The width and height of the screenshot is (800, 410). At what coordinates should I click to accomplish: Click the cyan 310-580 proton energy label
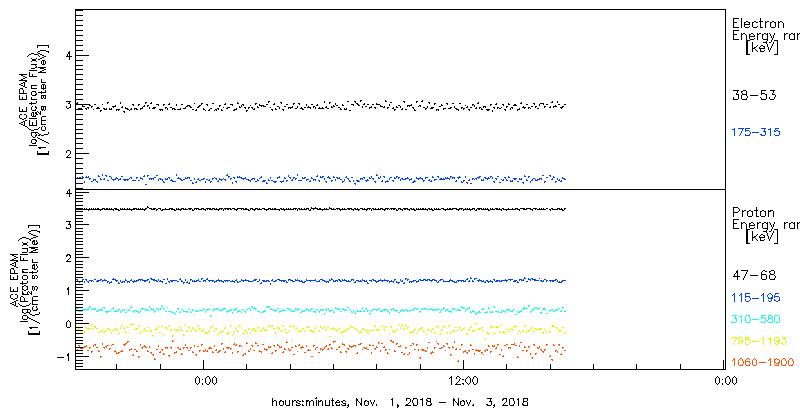pyautogui.click(x=756, y=319)
